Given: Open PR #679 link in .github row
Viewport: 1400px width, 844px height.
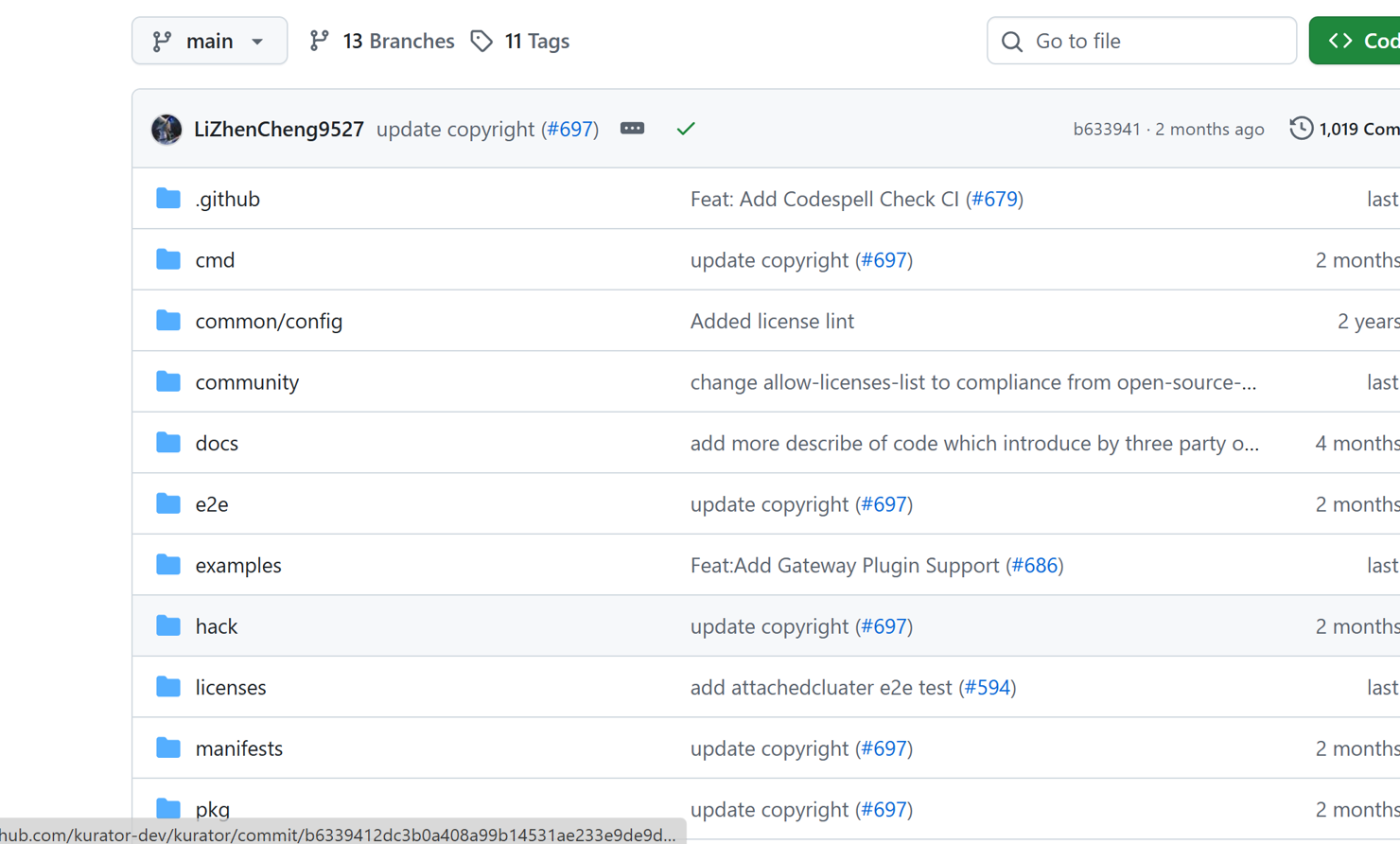Looking at the screenshot, I should [995, 199].
